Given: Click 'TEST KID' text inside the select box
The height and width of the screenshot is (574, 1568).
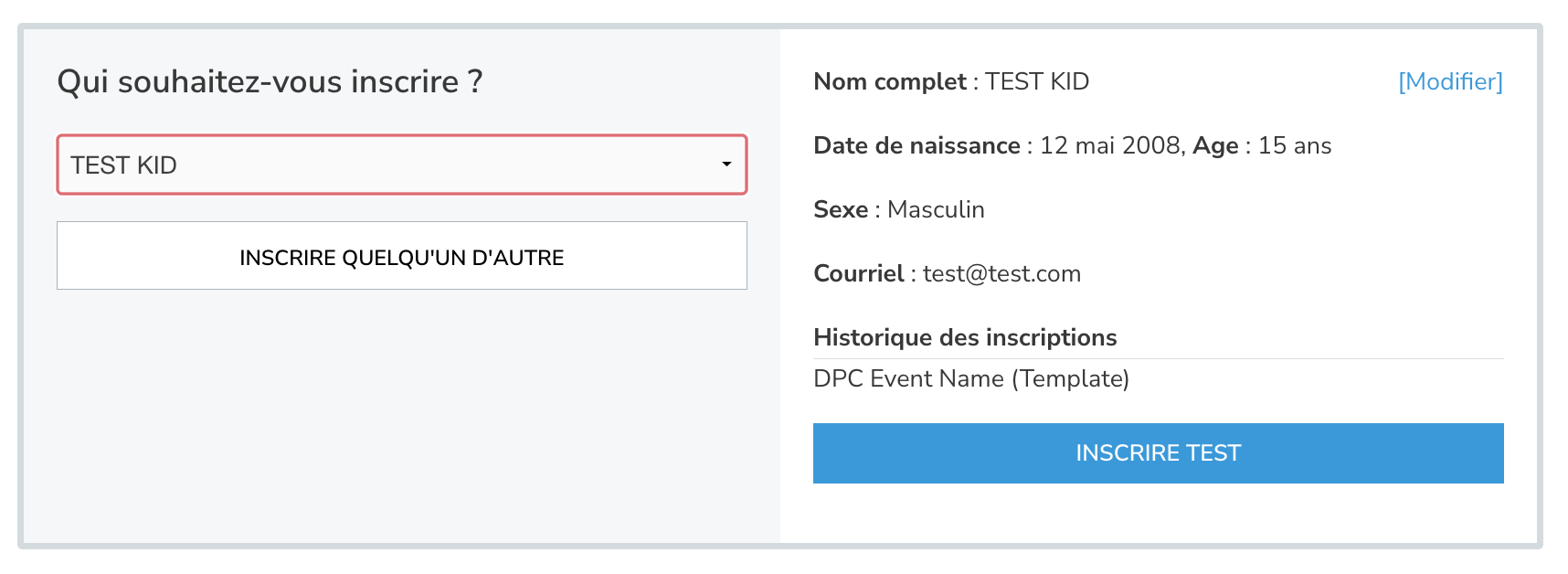Looking at the screenshot, I should (x=123, y=165).
